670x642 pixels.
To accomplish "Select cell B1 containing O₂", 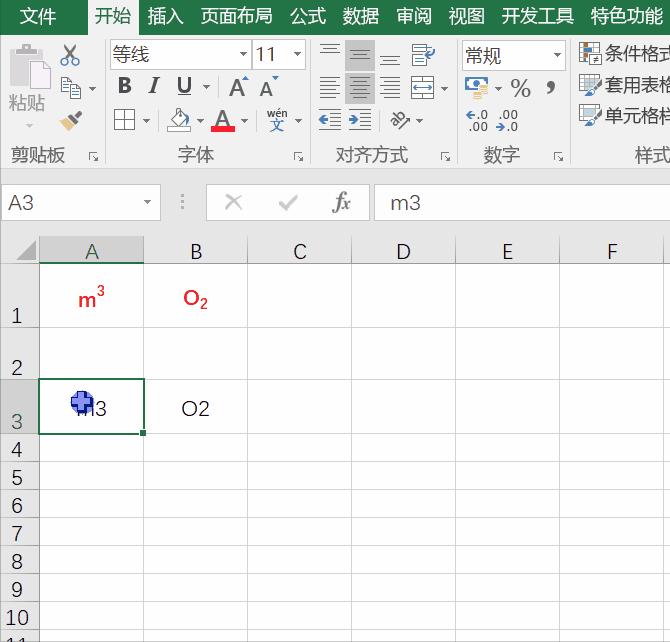I will (x=196, y=296).
